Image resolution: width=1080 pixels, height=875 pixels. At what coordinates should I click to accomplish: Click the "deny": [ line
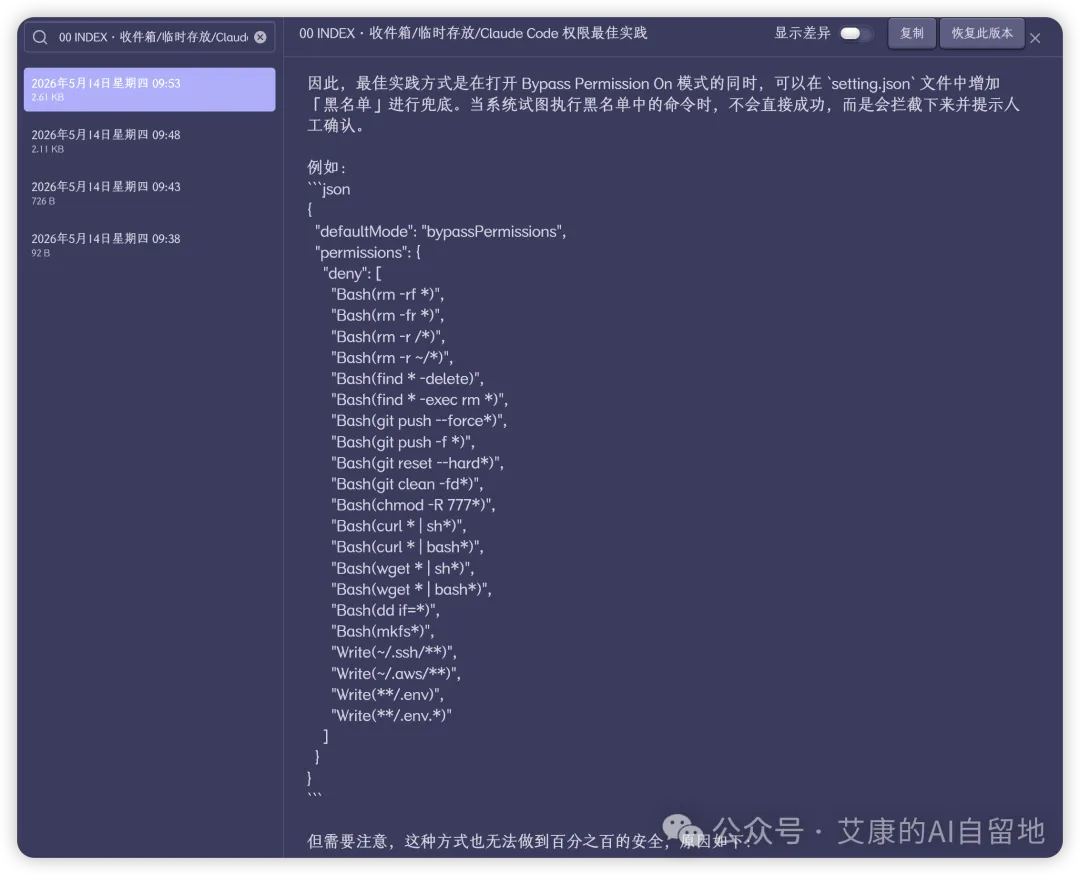coord(352,274)
